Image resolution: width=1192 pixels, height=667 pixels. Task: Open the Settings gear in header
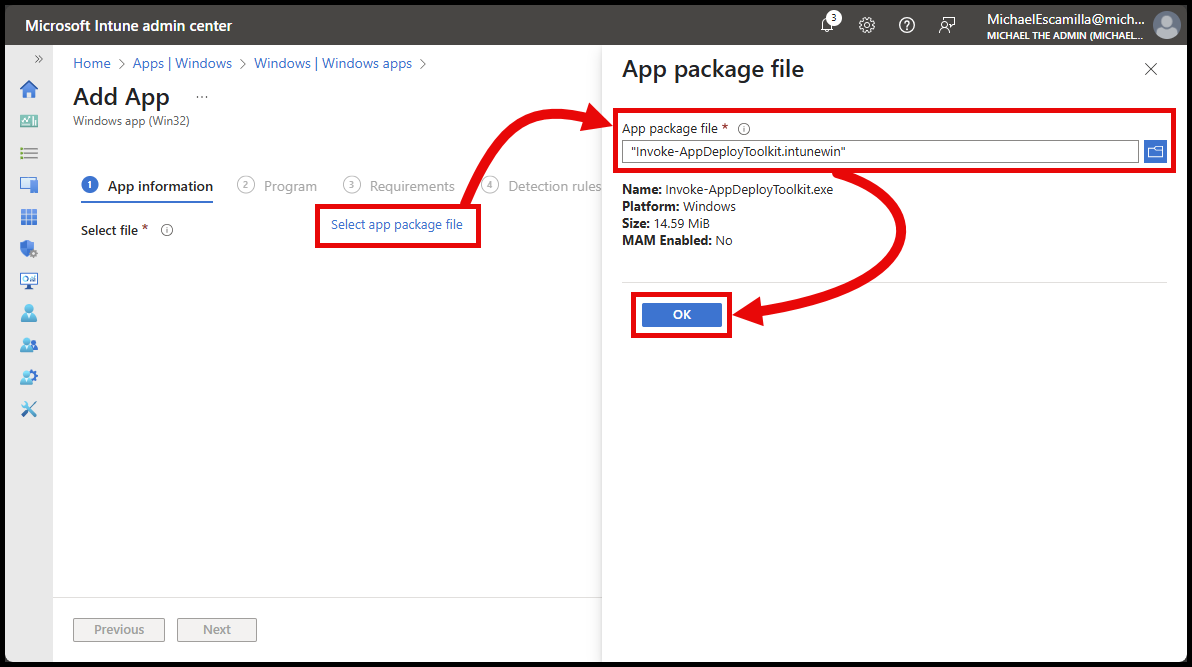pyautogui.click(x=867, y=25)
